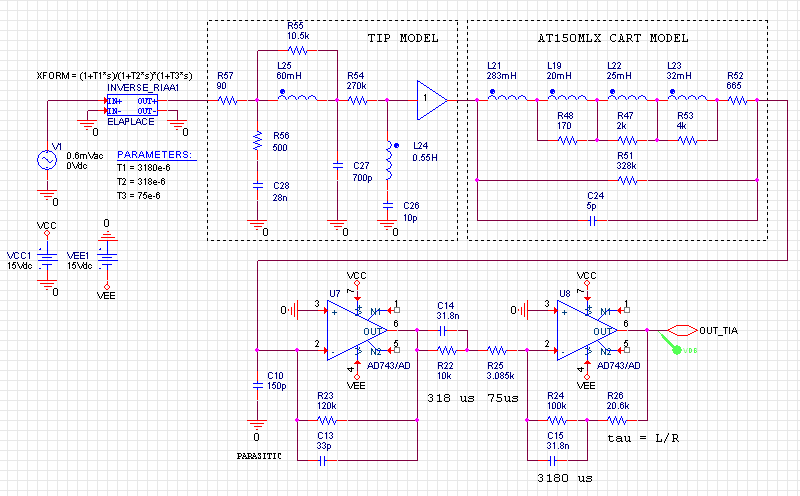
Task: Select capacitor C14 31.8n symbol
Action: tap(442, 331)
